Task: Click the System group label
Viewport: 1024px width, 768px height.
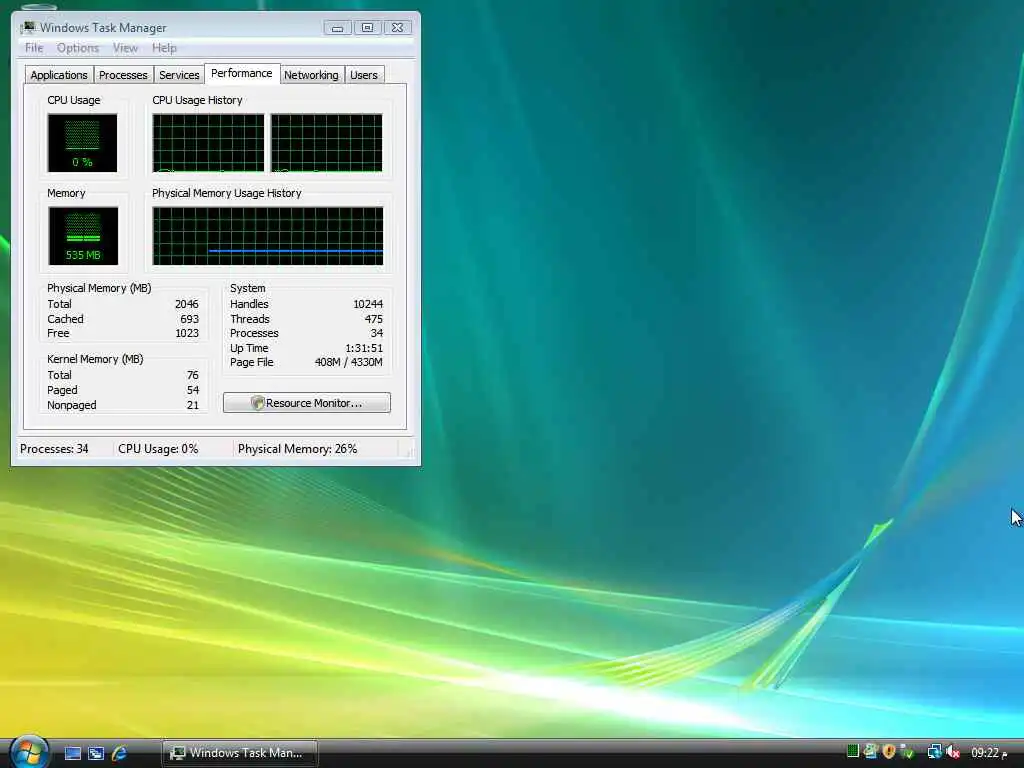Action: click(x=248, y=289)
